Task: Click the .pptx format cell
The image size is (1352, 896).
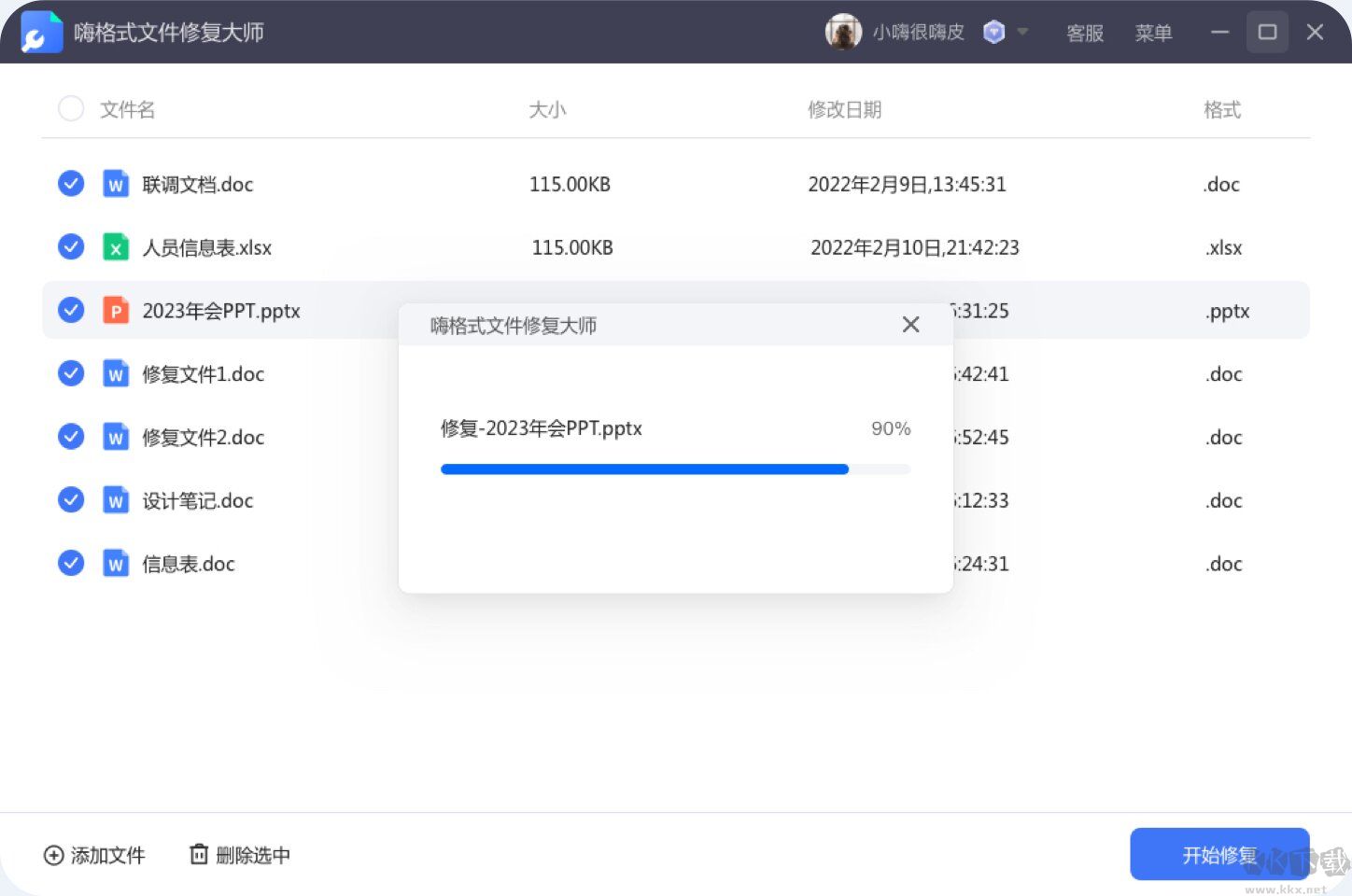Action: tap(1228, 312)
